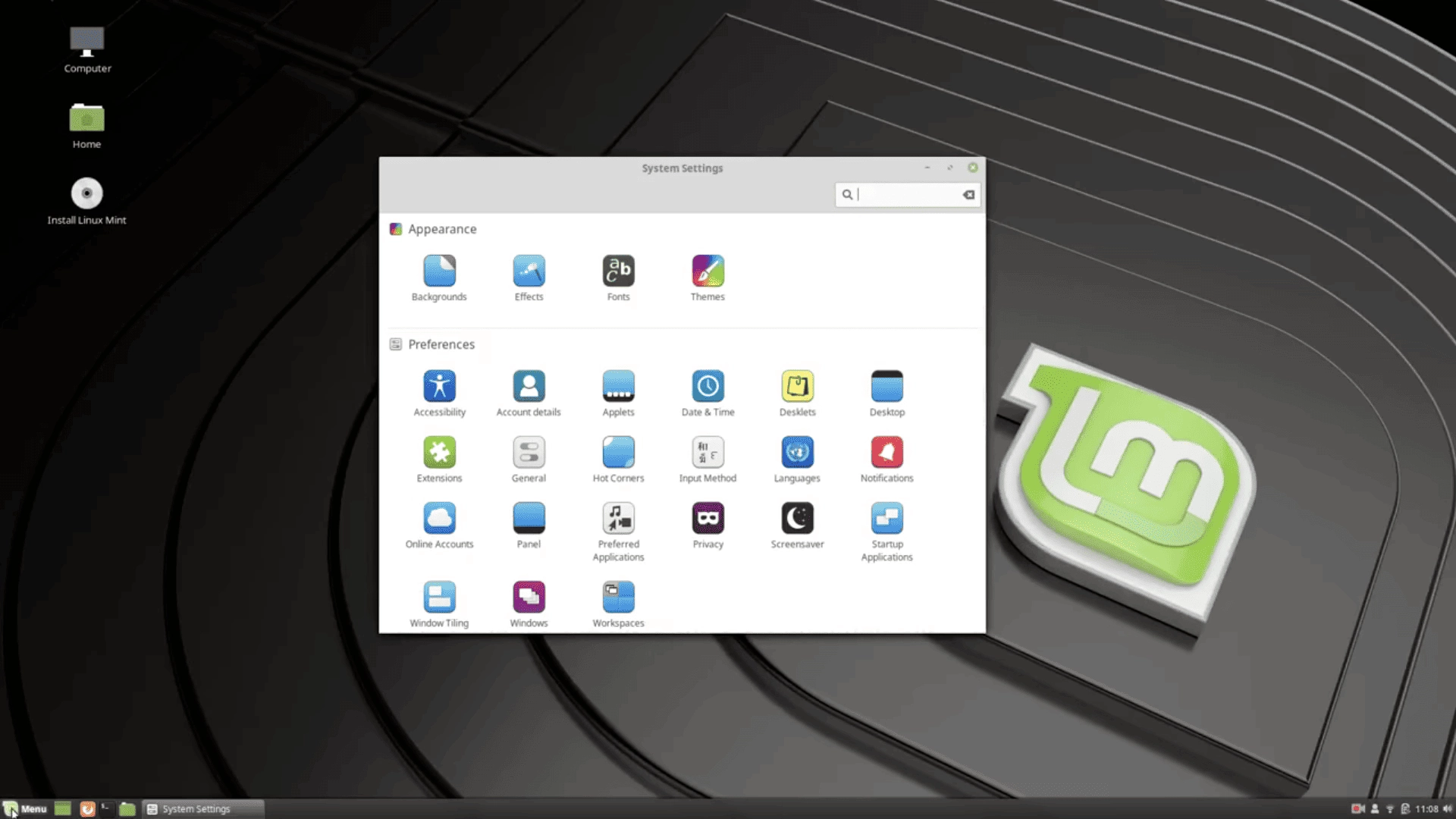Open Date & Time settings
Viewport: 1456px width, 819px height.
(x=708, y=394)
